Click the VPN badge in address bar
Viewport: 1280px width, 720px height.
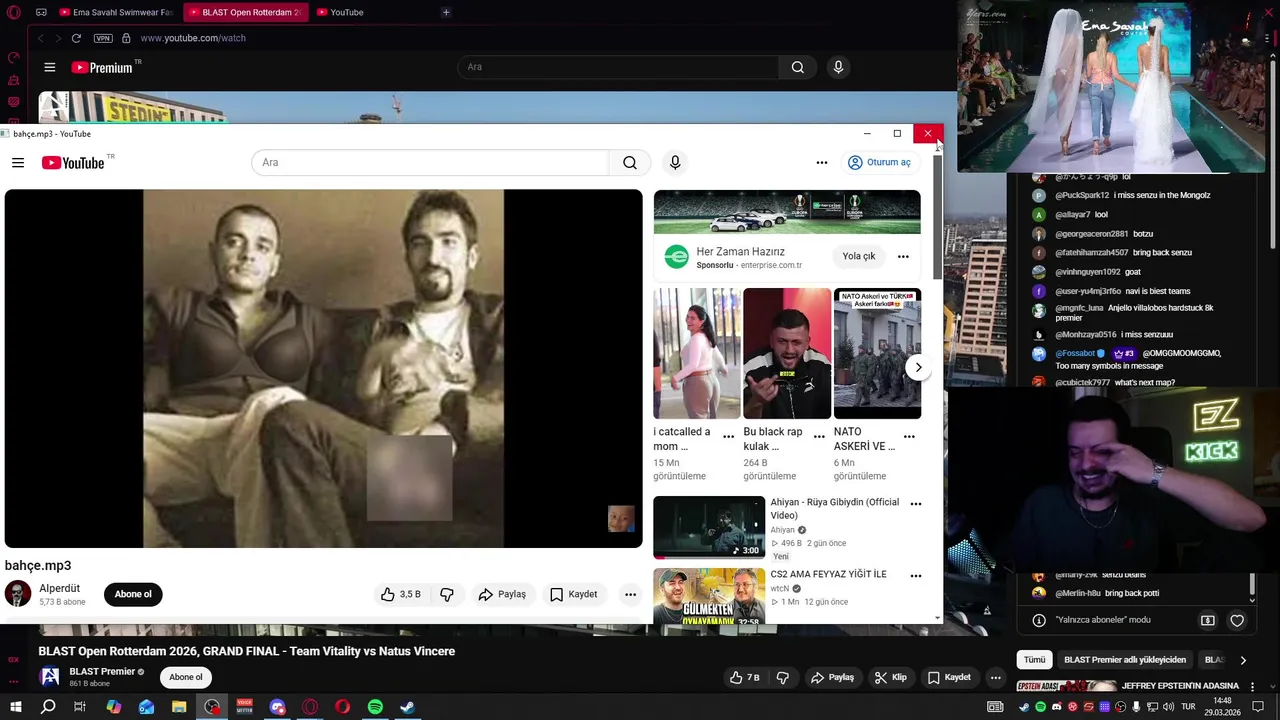tap(103, 38)
